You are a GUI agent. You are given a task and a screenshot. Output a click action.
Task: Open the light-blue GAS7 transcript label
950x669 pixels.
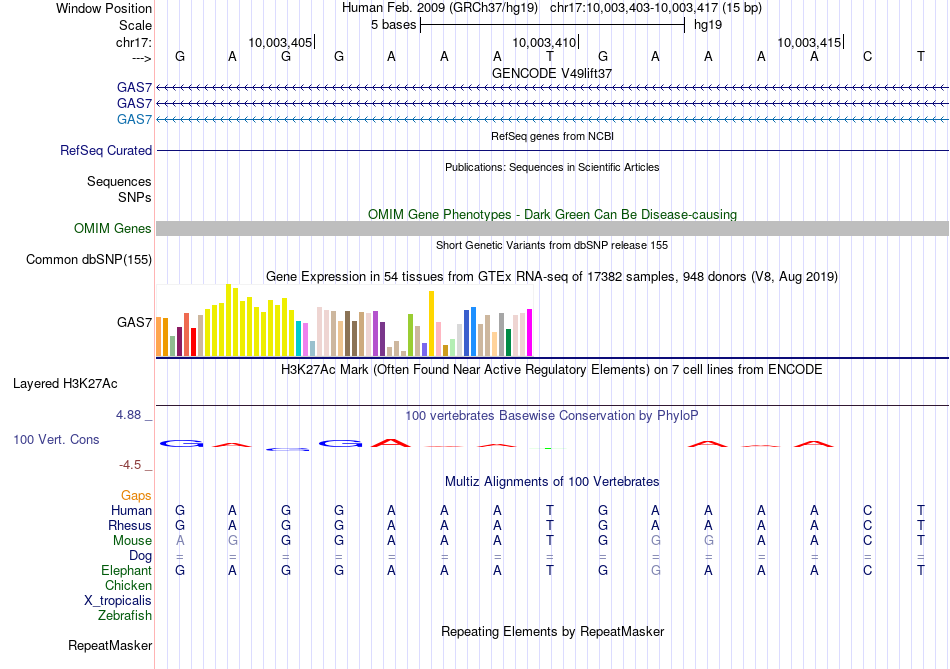[134, 119]
